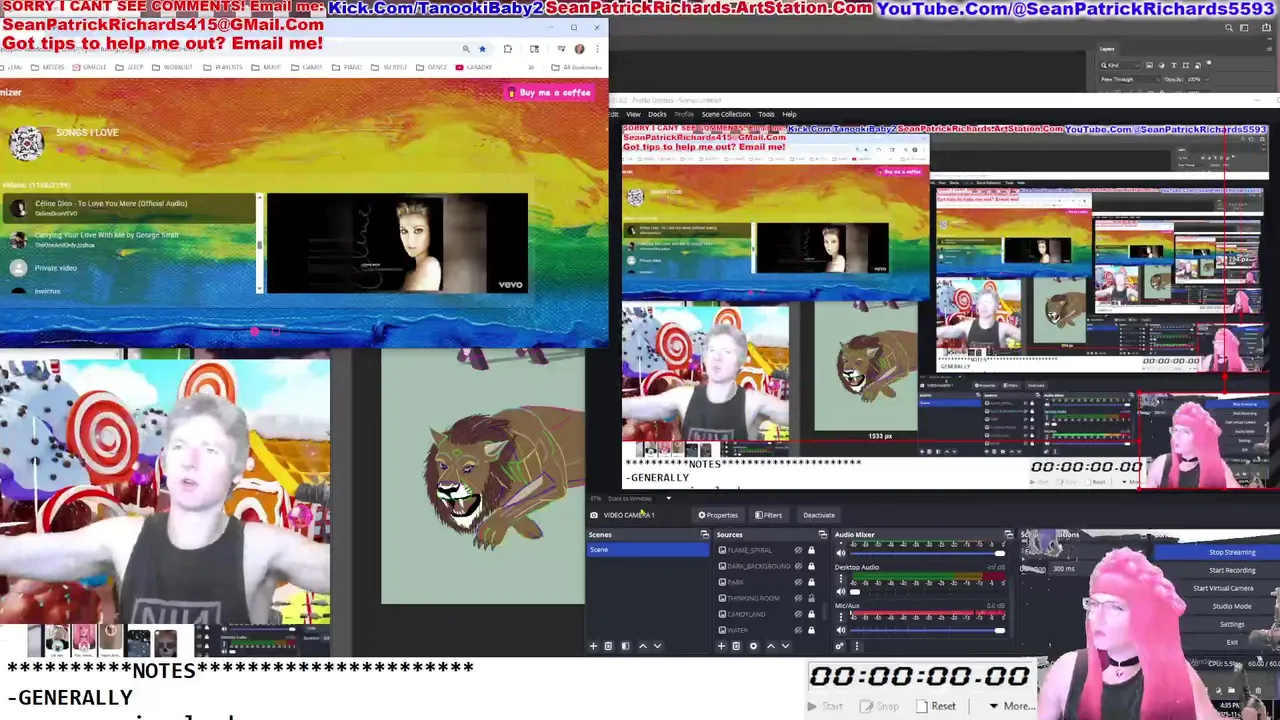Remove selected scene using the trash icon
This screenshot has width=1280, height=720.
pos(608,646)
